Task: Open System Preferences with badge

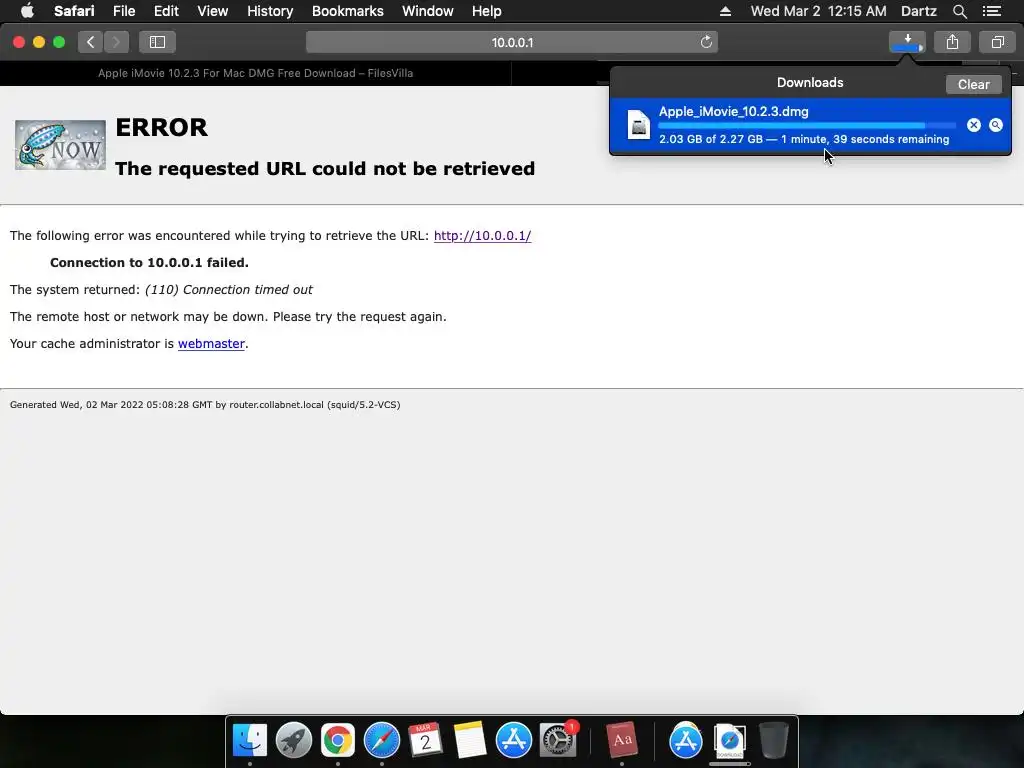Action: 558,740
